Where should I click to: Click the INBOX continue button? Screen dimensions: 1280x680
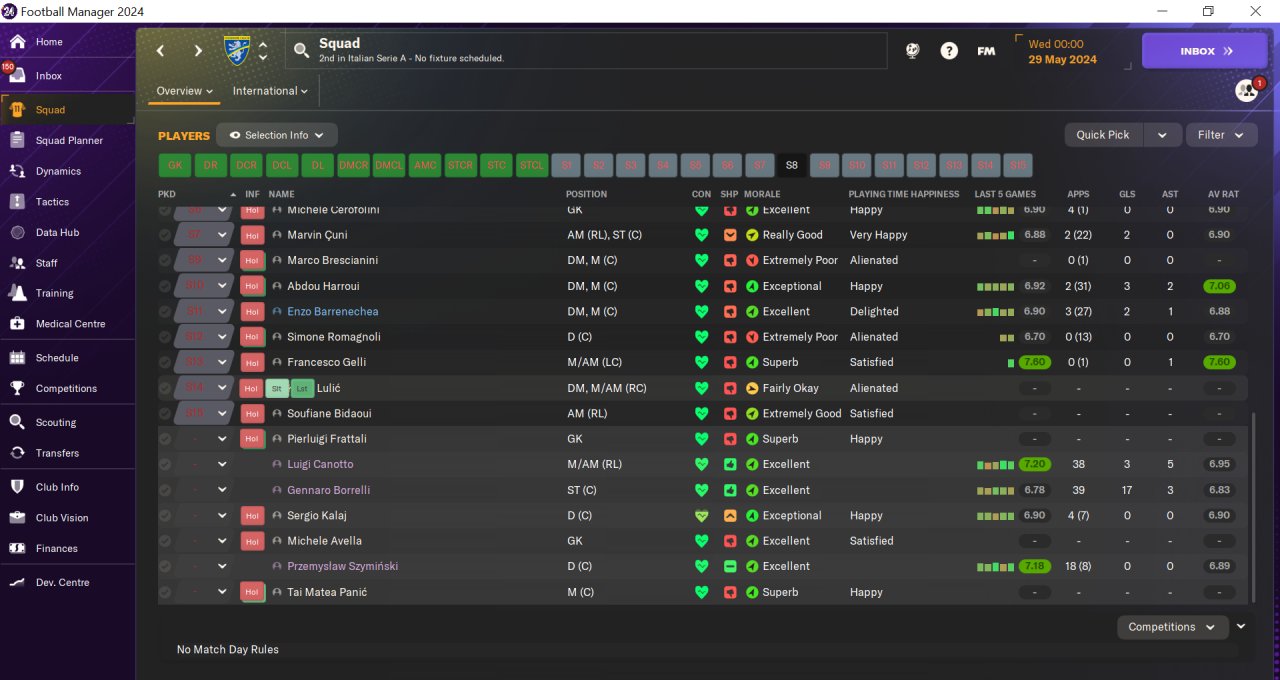tap(1204, 51)
